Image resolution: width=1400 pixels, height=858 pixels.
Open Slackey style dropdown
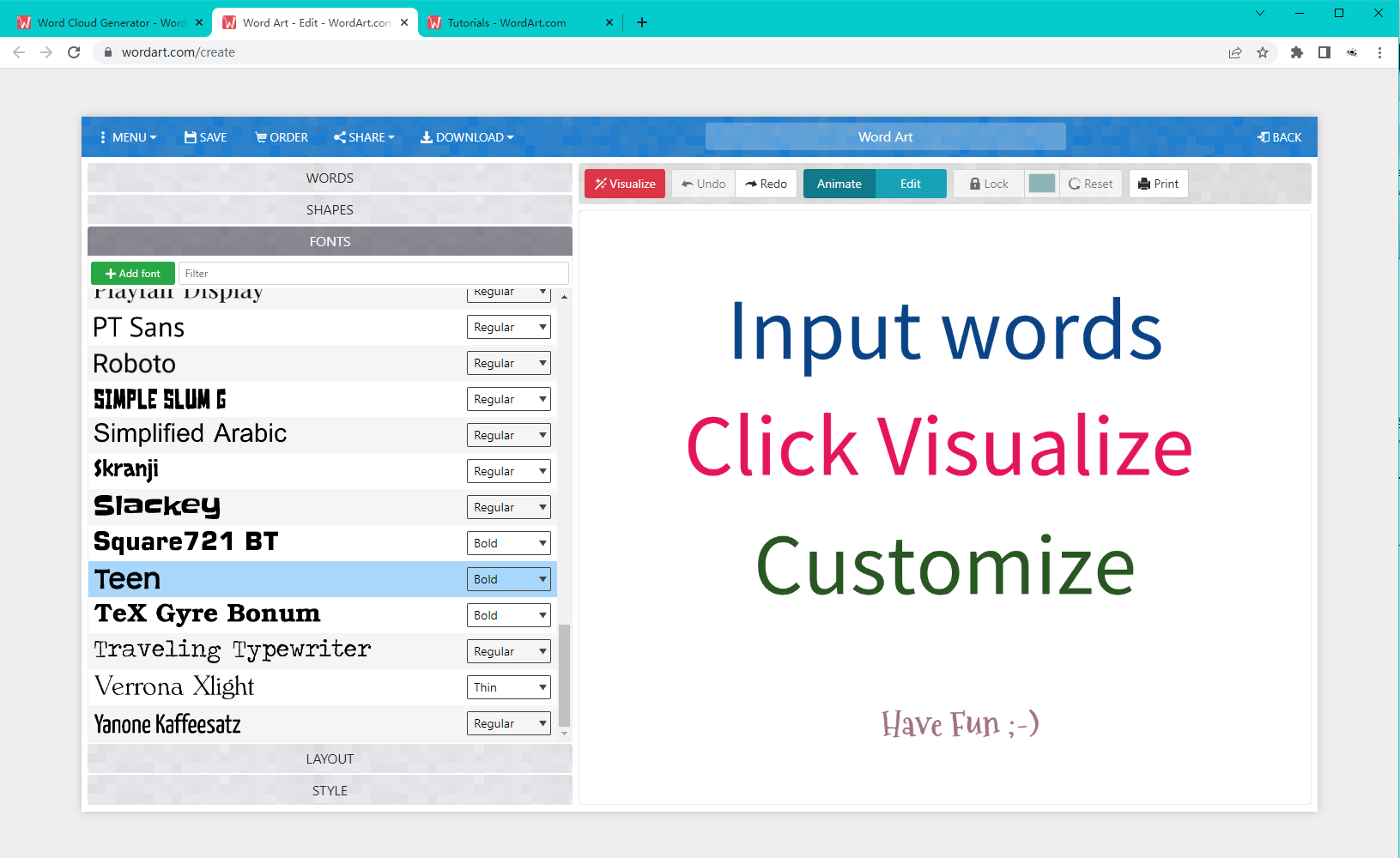coord(509,507)
